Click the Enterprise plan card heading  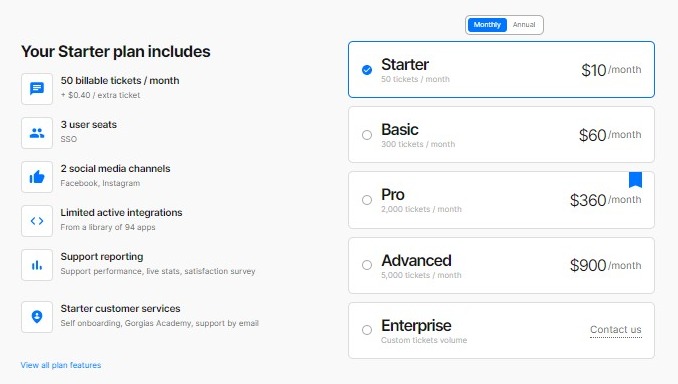pyautogui.click(x=416, y=325)
